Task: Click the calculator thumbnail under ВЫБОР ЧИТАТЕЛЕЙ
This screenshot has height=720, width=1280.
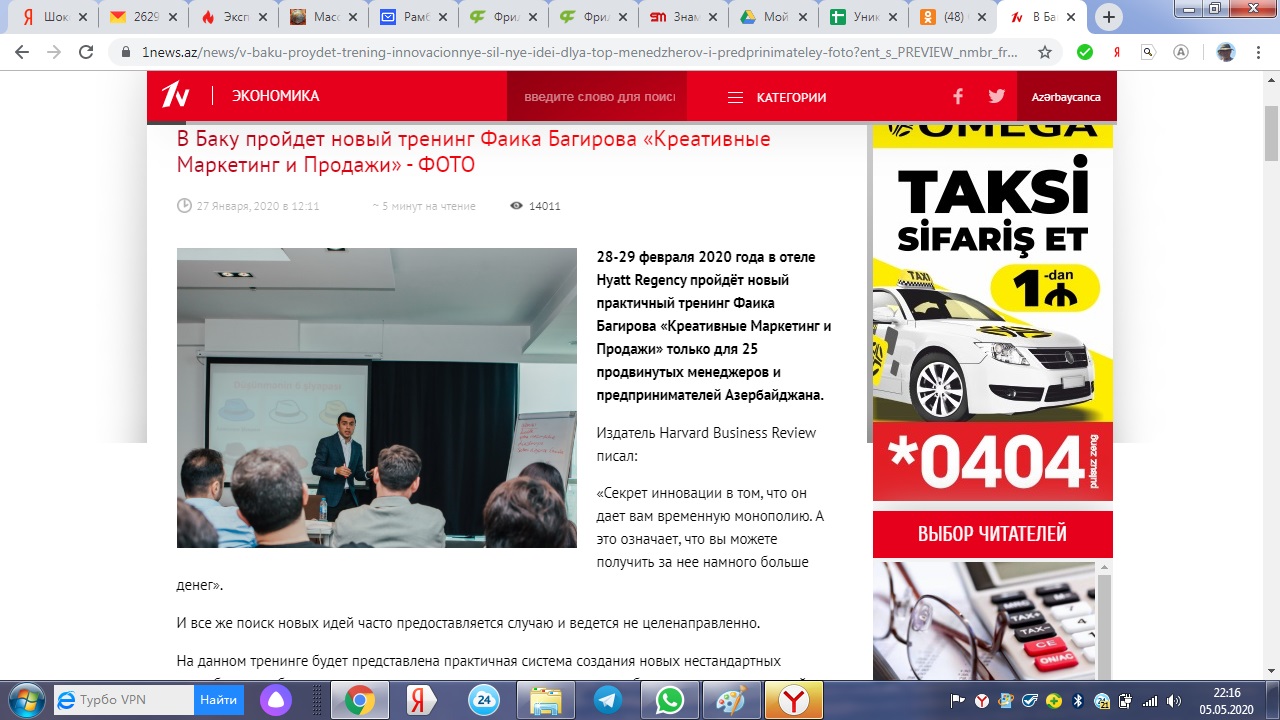Action: click(984, 620)
